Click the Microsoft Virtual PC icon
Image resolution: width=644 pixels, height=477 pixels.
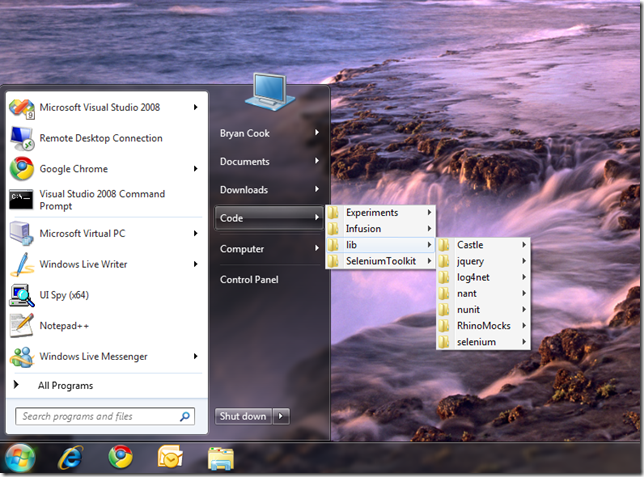22,234
